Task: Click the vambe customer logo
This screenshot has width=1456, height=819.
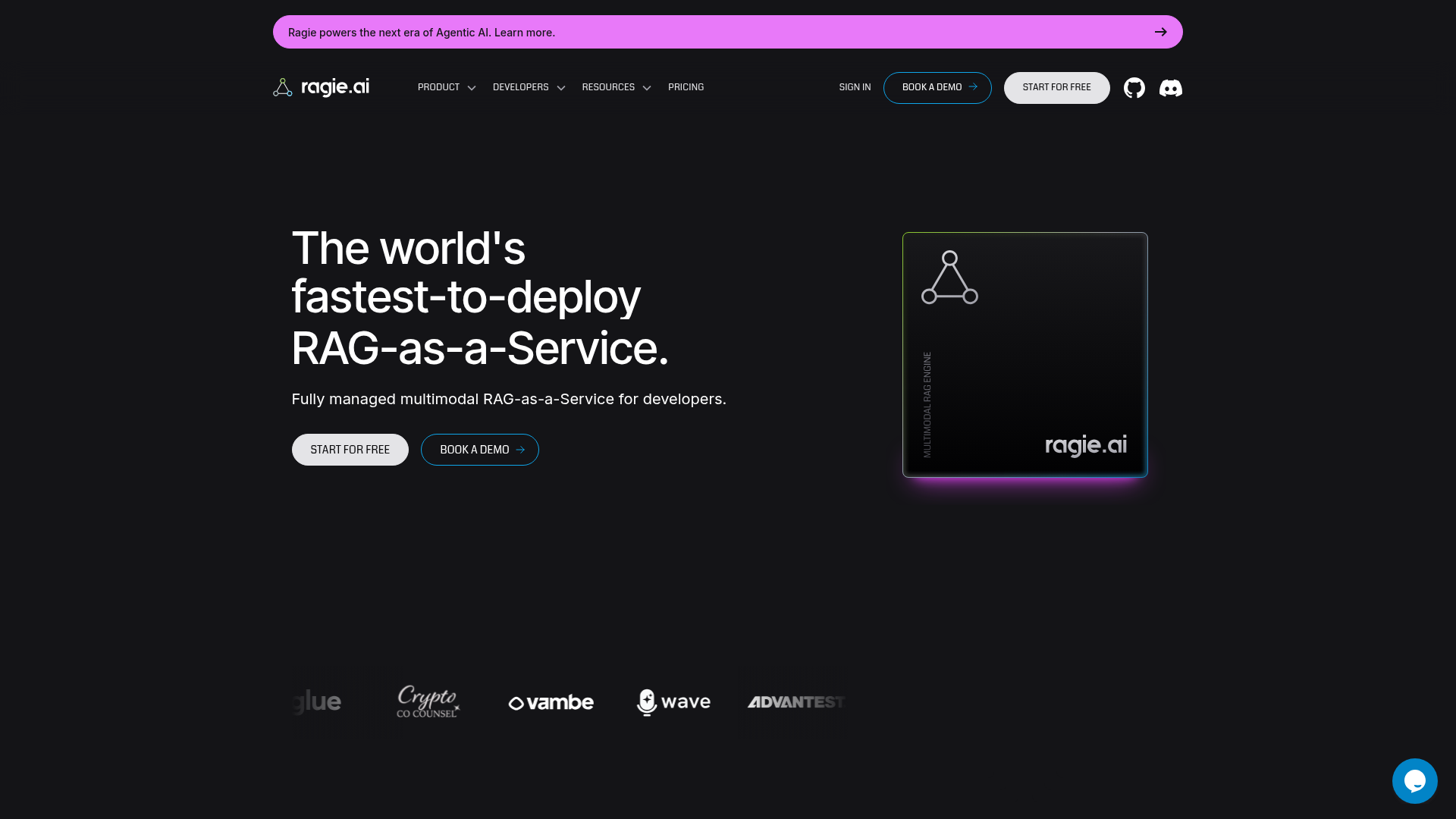Action: pos(551,703)
